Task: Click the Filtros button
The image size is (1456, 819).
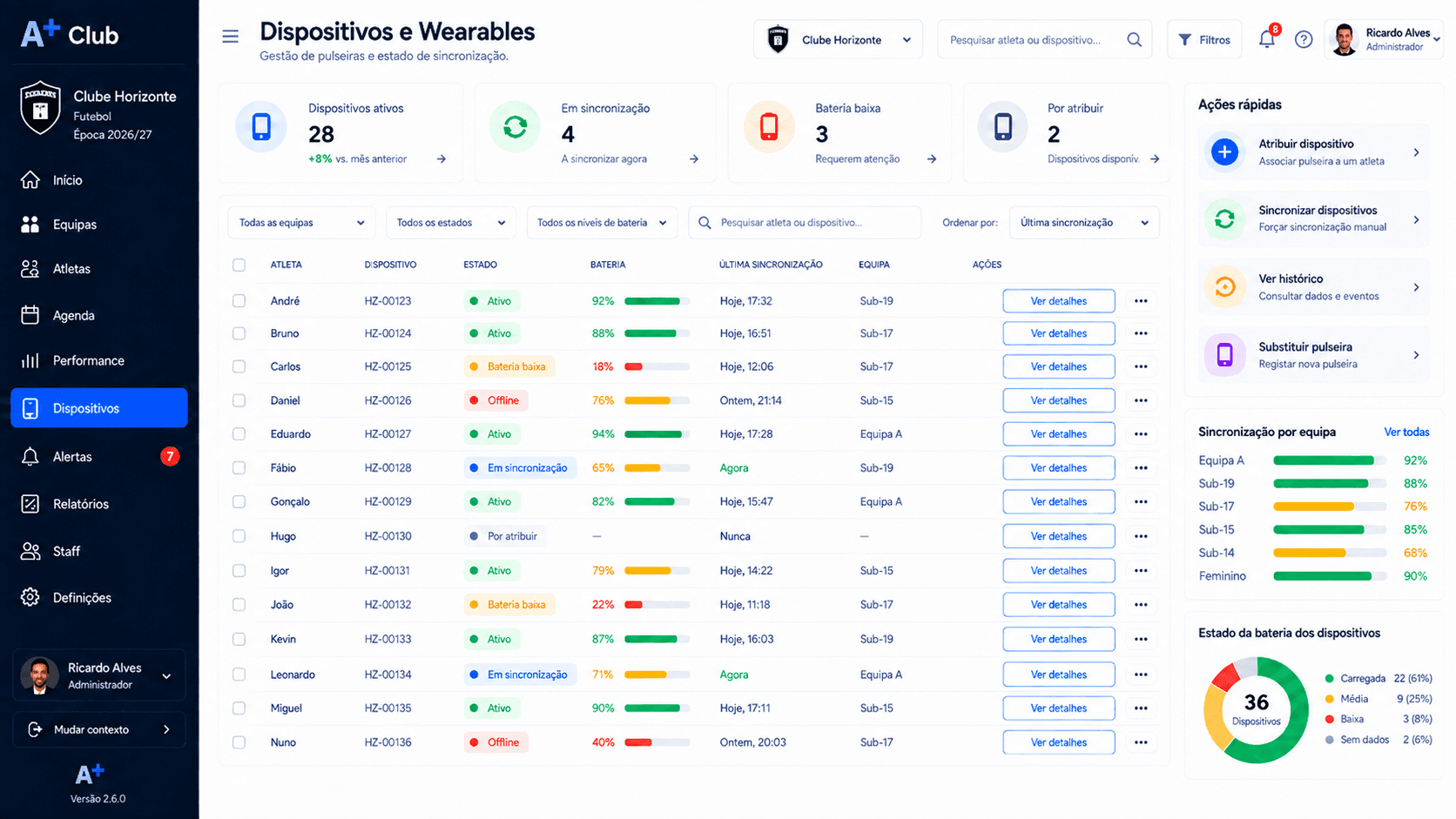Action: (1204, 39)
